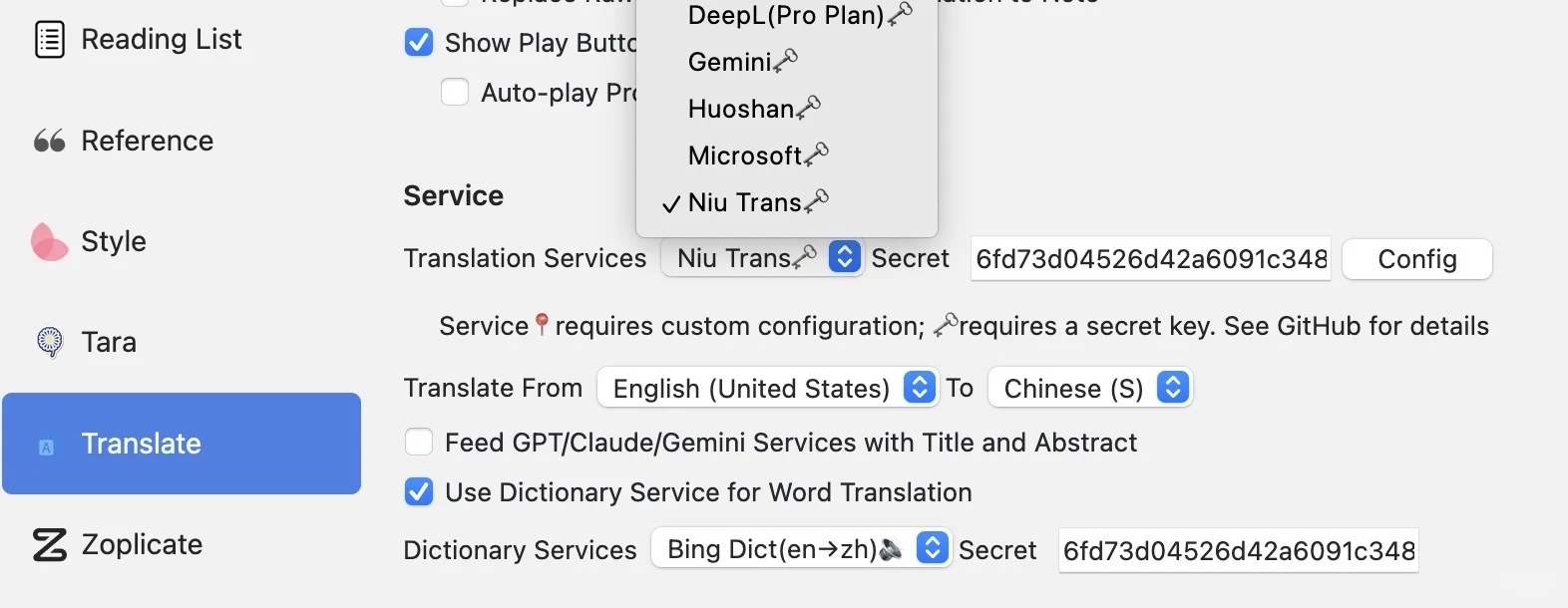Disable Use Dictionary Service for Word Translation

(419, 492)
